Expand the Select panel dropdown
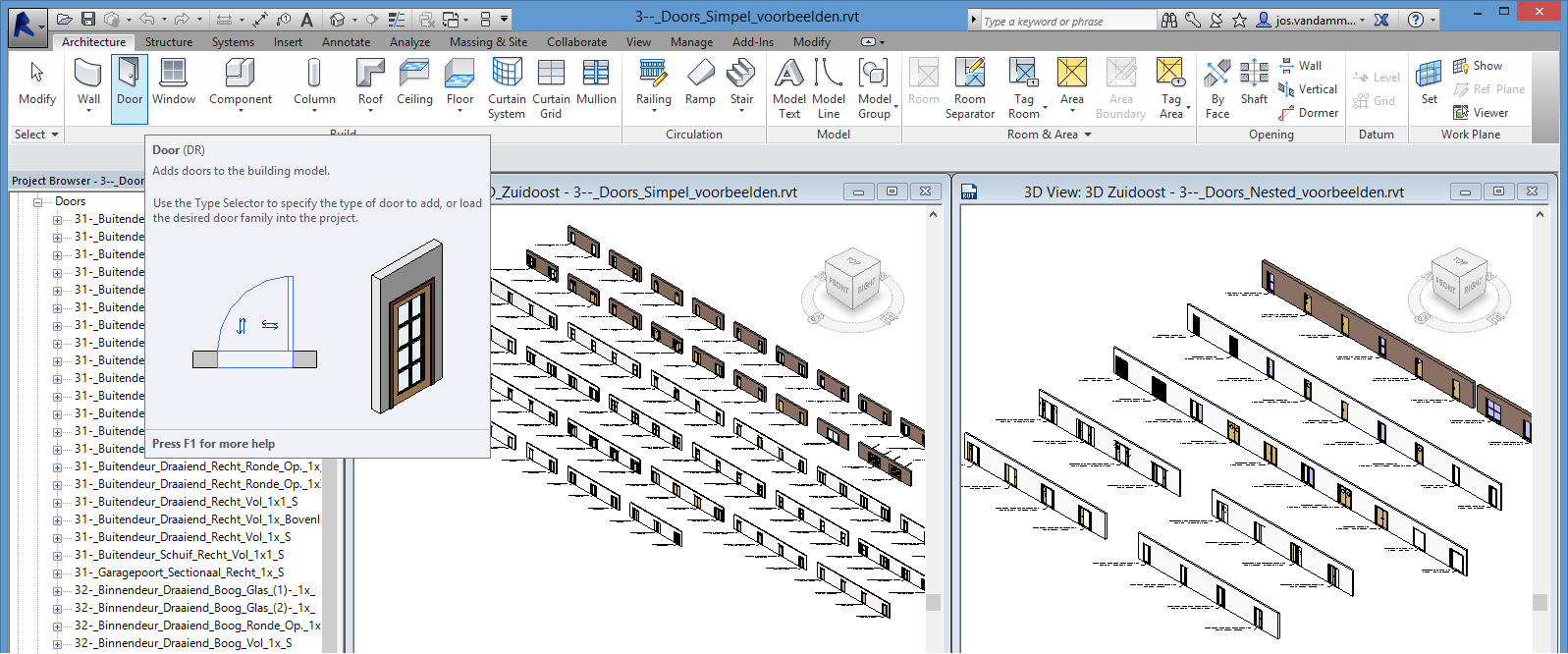The image size is (1568, 654). [x=36, y=135]
